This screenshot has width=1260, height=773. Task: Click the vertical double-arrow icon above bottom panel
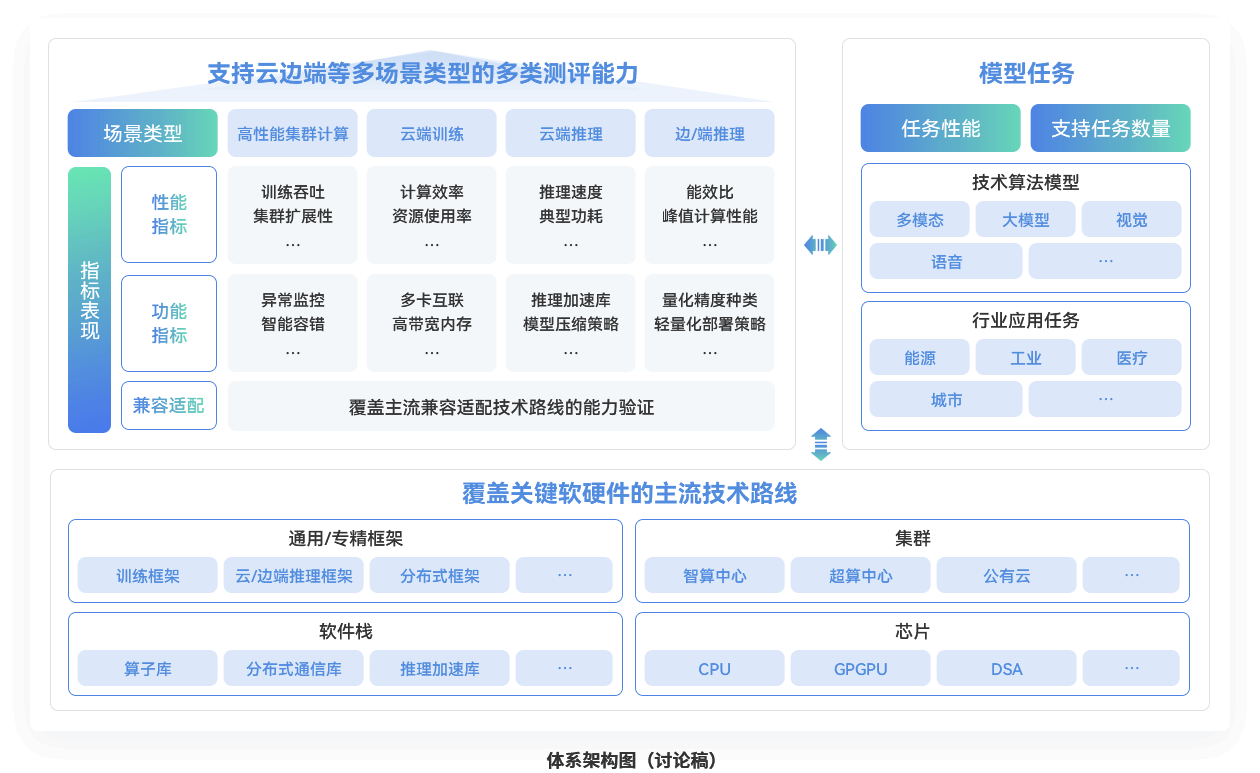[820, 444]
